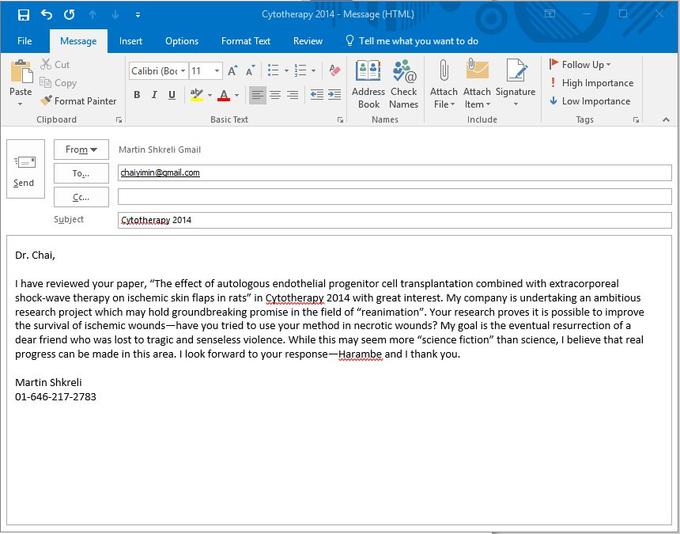Increase the paragraph indent

(334, 95)
